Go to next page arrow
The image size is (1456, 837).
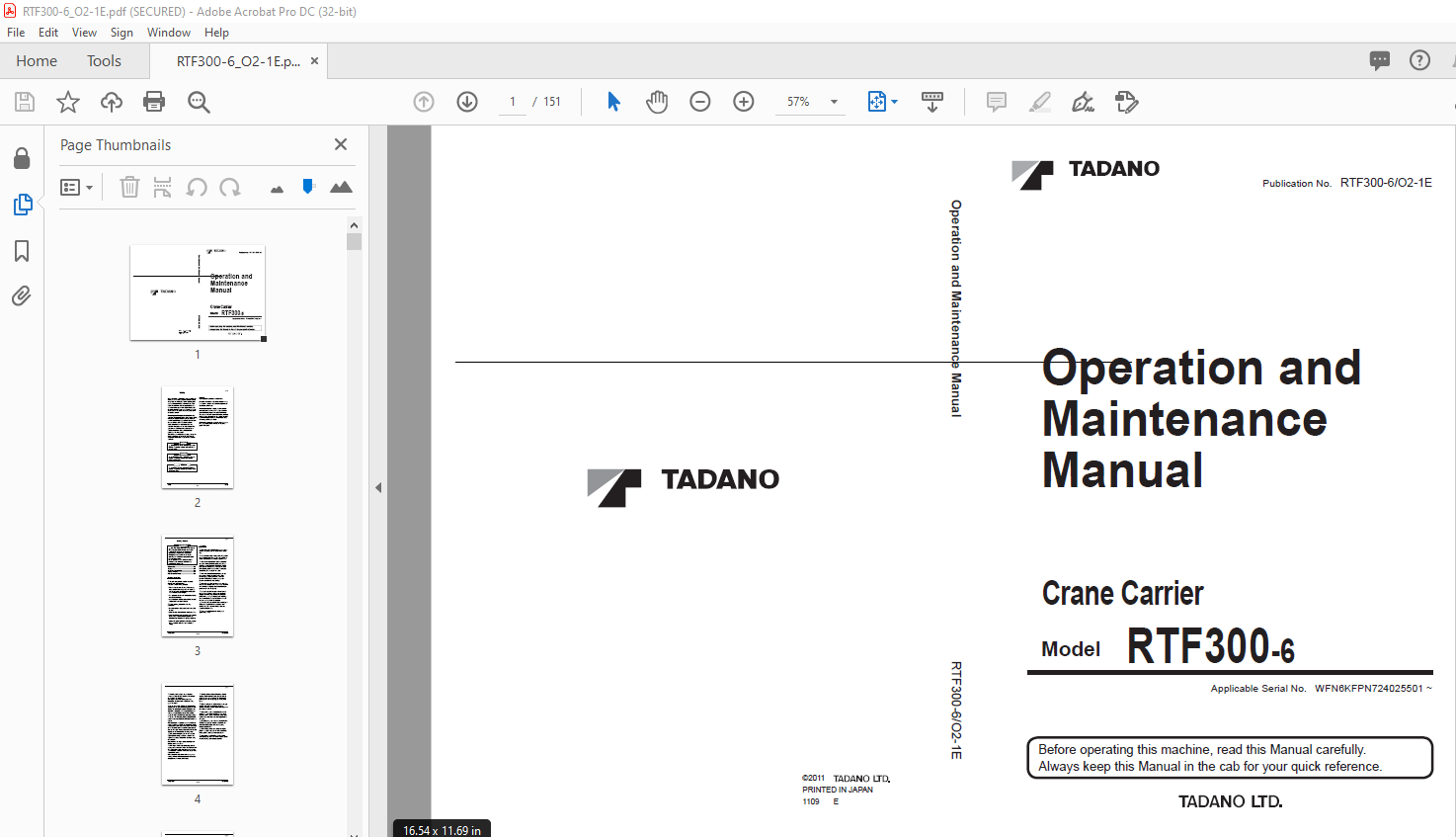[x=467, y=102]
